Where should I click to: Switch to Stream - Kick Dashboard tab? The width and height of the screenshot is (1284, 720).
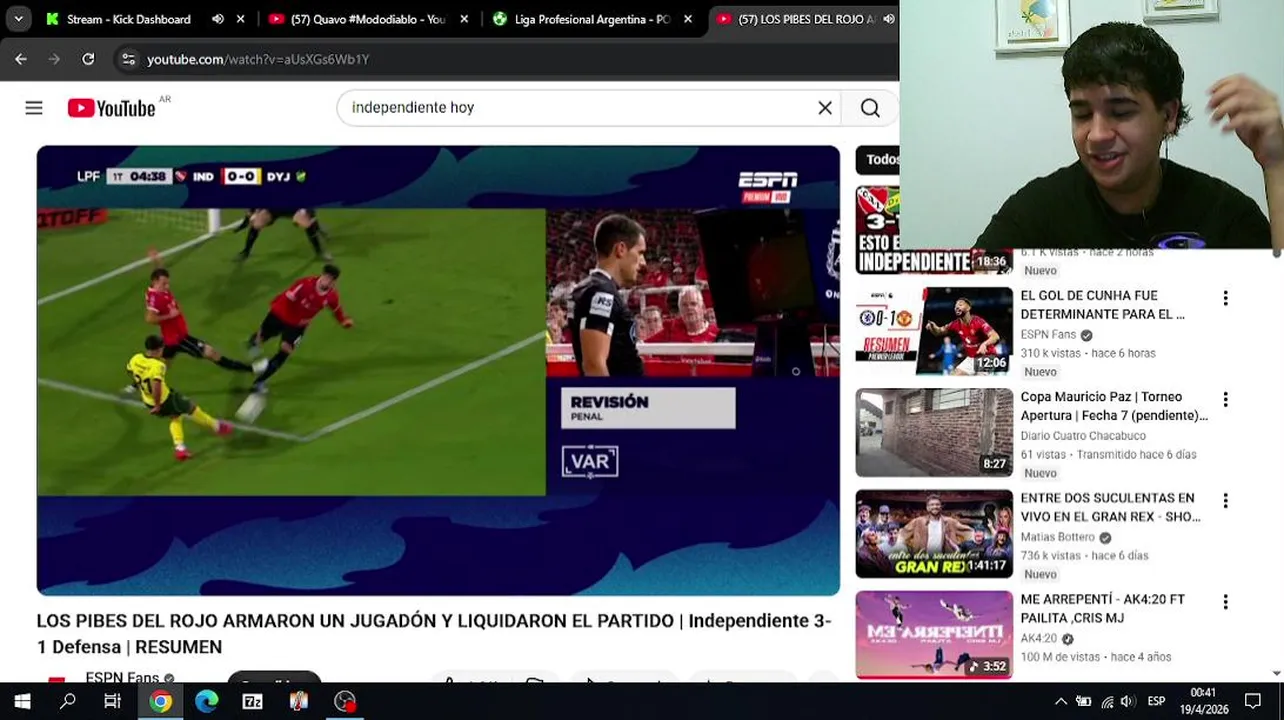point(128,19)
